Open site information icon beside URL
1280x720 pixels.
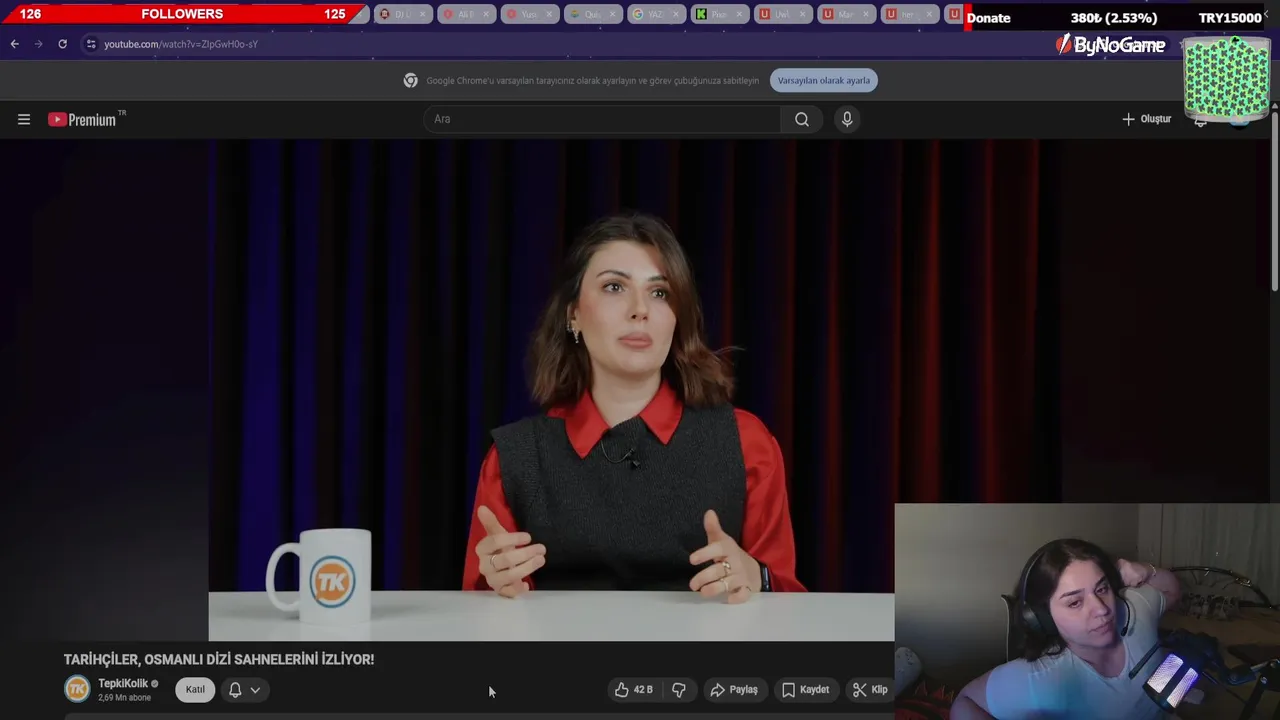click(91, 44)
